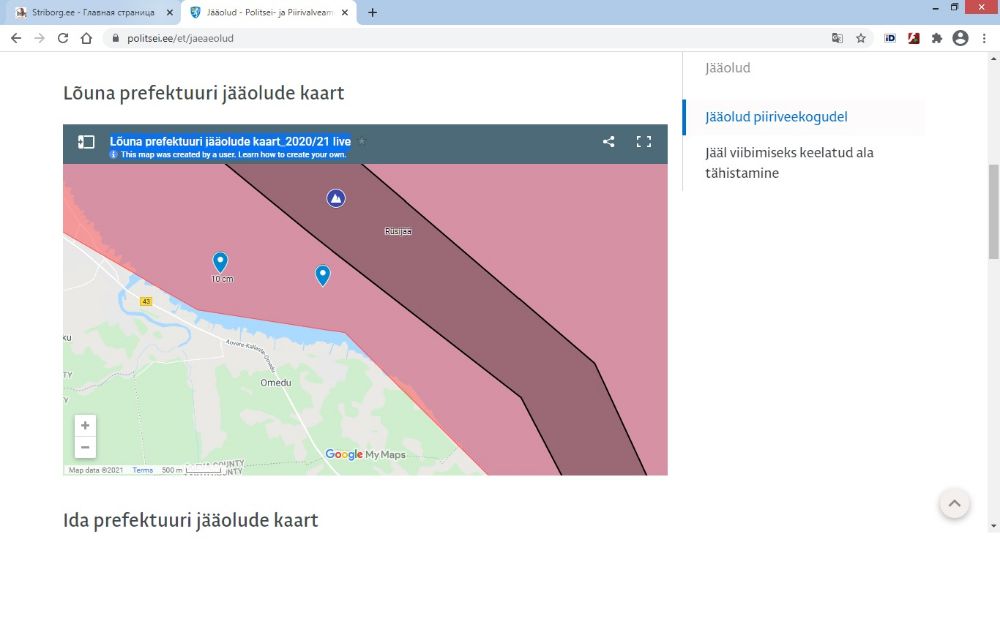1000x624 pixels.
Task: Star the Lõuna prefektuuri map
Action: (362, 142)
